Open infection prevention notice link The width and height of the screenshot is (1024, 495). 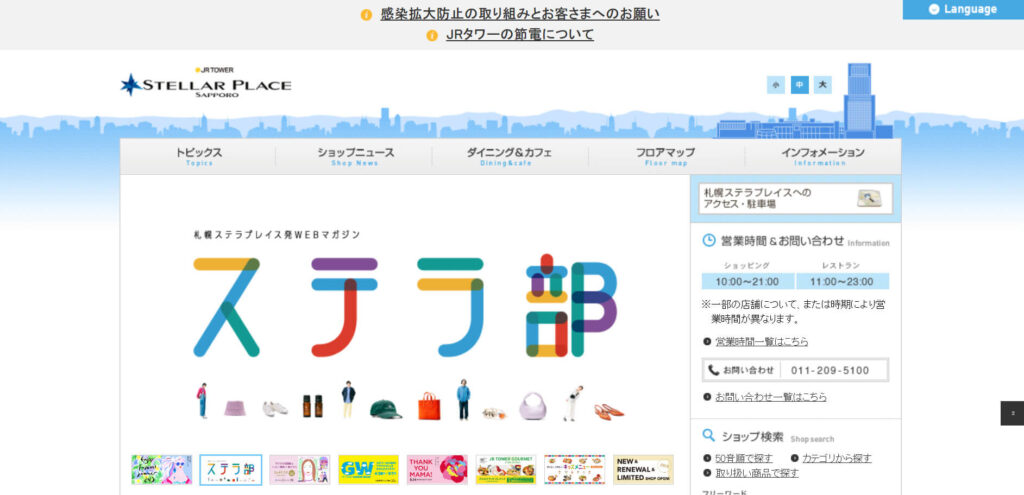pyautogui.click(x=520, y=14)
